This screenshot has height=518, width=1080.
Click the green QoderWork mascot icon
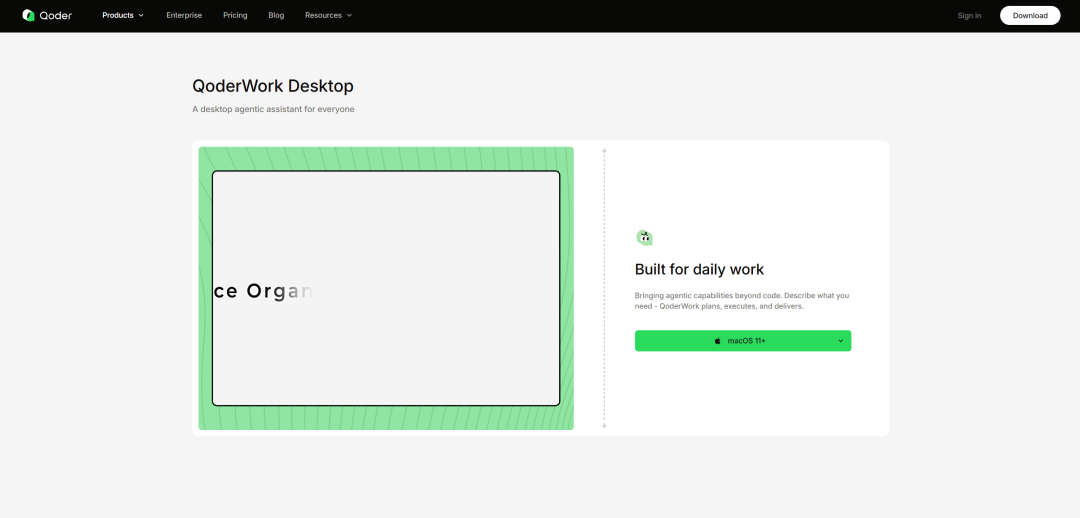[x=644, y=238]
